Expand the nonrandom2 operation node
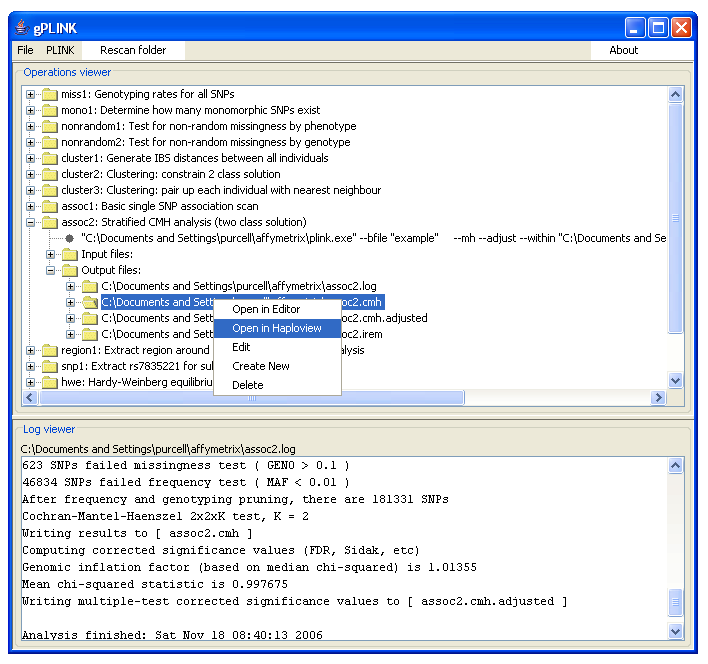This screenshot has width=708, height=664. coord(30,142)
